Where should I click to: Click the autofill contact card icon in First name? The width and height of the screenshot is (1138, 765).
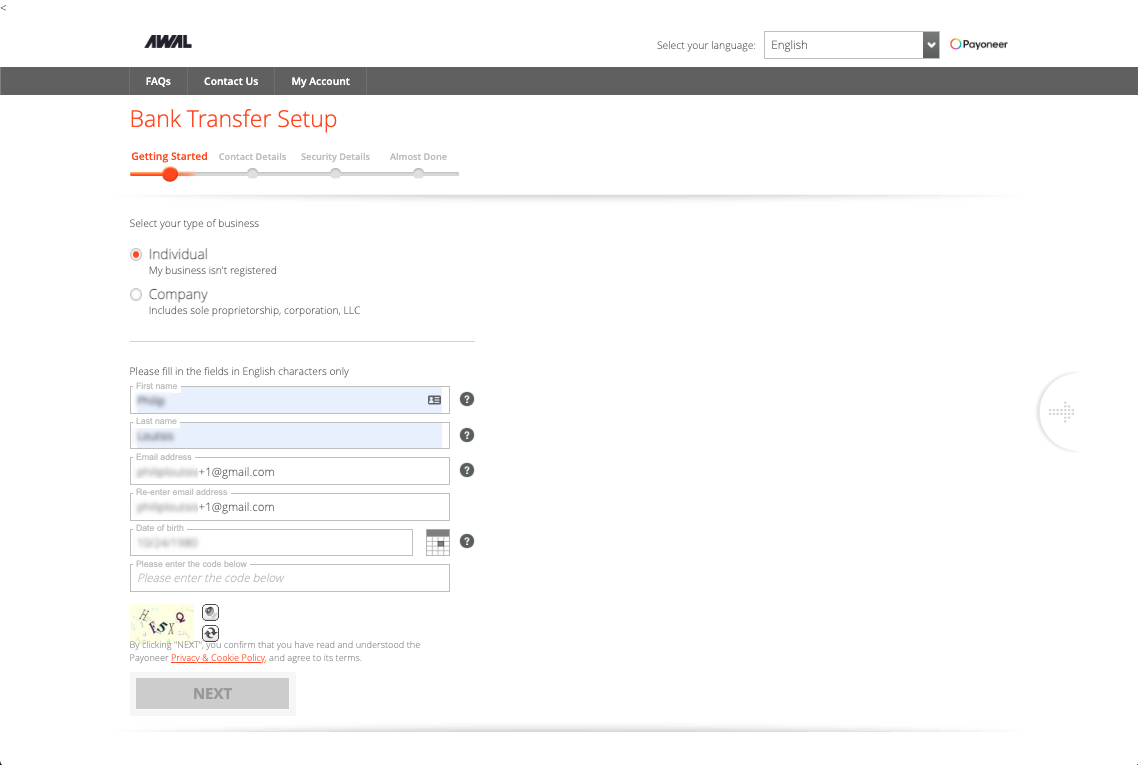pyautogui.click(x=434, y=400)
